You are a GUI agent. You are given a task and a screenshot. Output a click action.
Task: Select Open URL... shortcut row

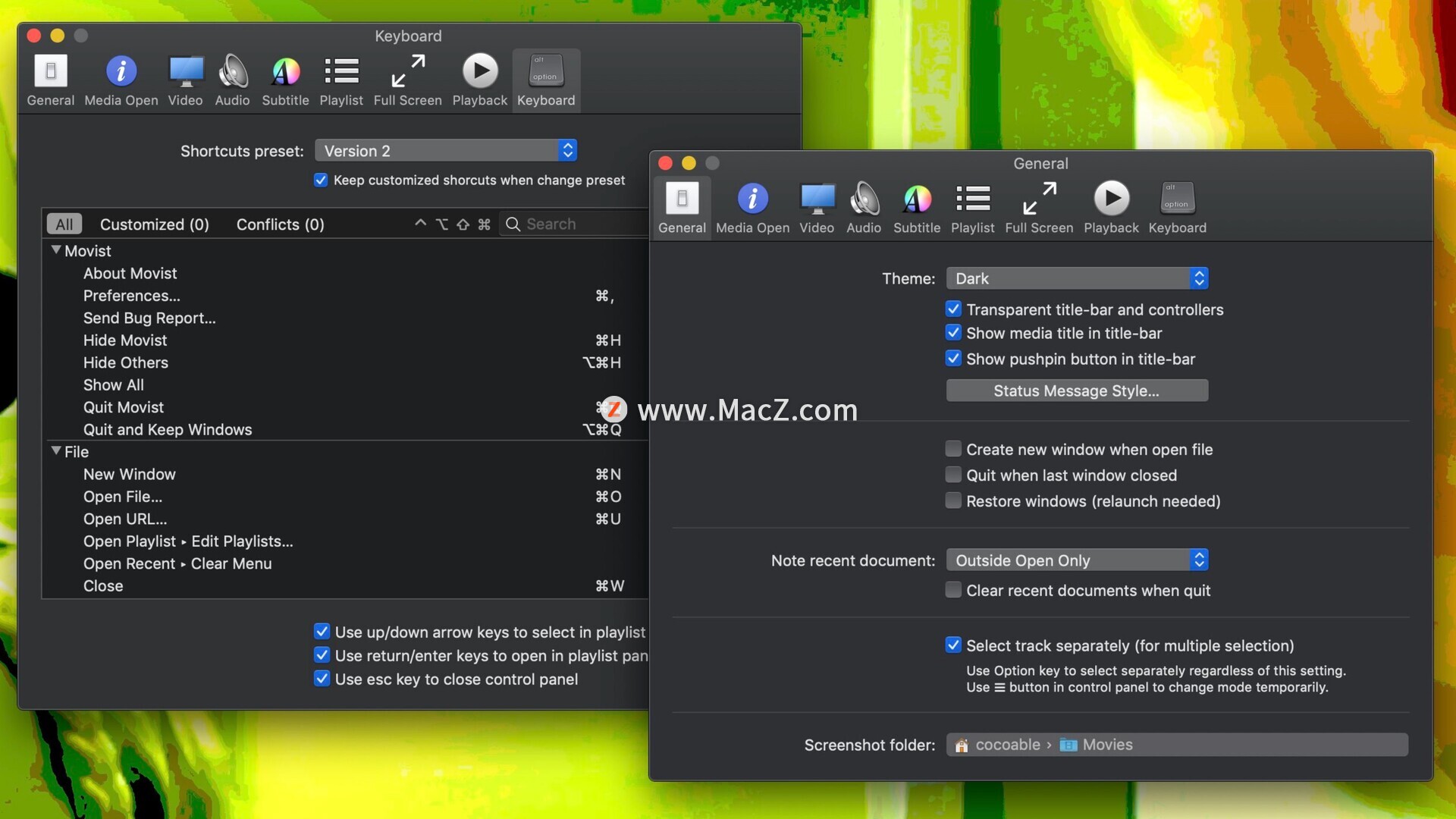pyautogui.click(x=345, y=519)
